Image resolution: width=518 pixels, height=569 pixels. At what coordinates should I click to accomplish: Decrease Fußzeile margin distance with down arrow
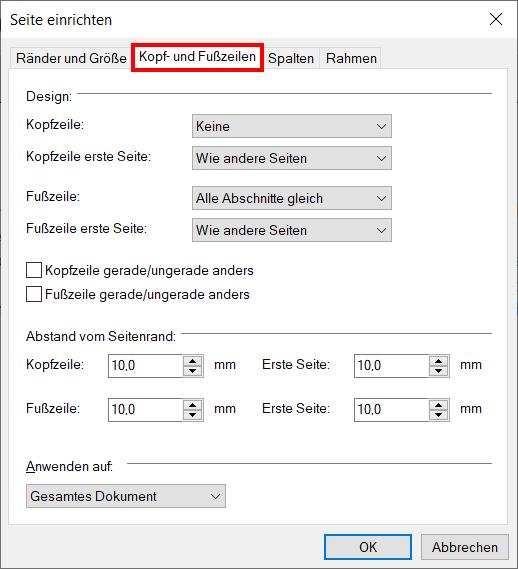pos(192,415)
